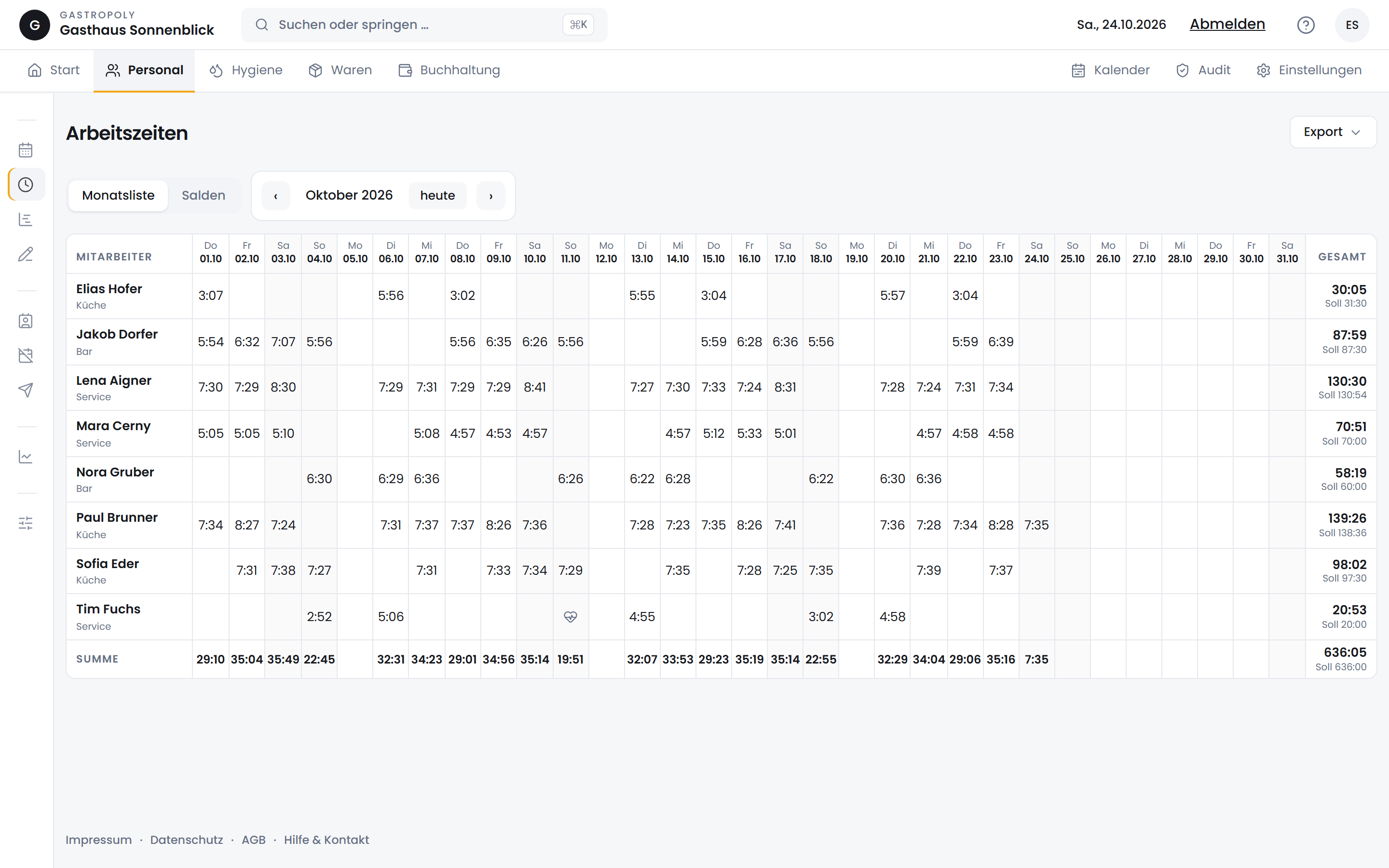
Task: Open the Datenschutz footer link
Action: pyautogui.click(x=187, y=839)
